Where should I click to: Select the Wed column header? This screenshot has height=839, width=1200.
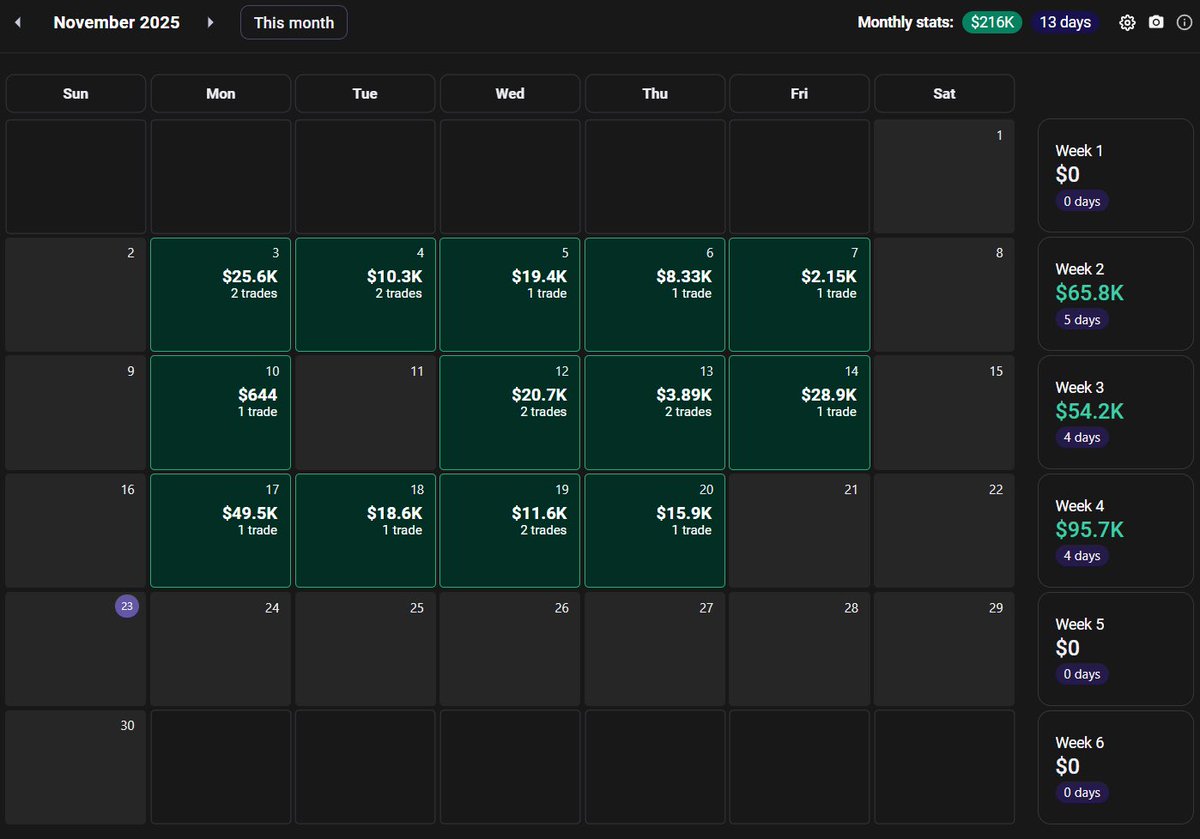510,93
